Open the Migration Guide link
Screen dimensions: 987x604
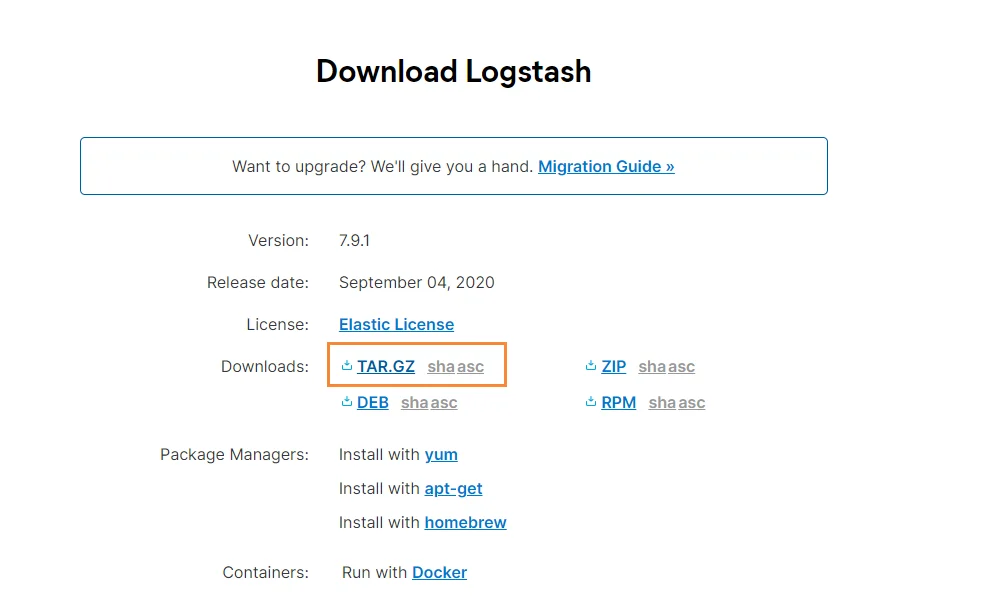[606, 166]
